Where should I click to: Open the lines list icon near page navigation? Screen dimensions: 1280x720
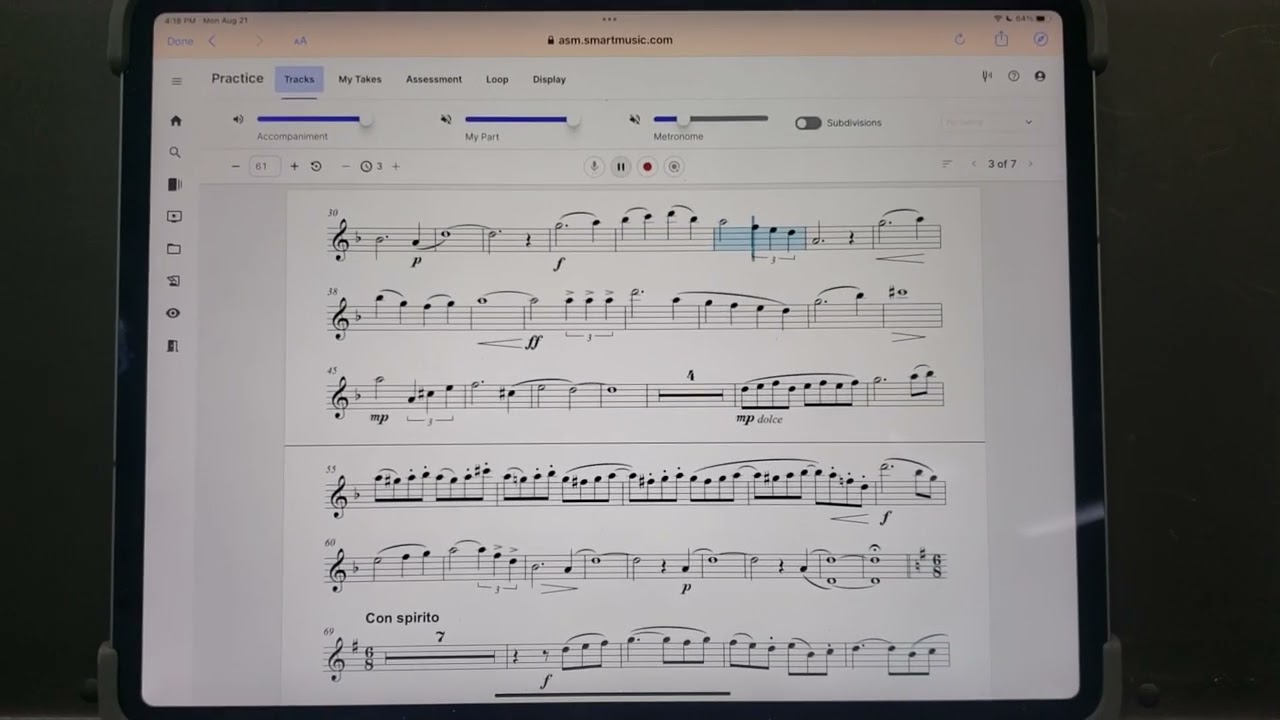(947, 164)
